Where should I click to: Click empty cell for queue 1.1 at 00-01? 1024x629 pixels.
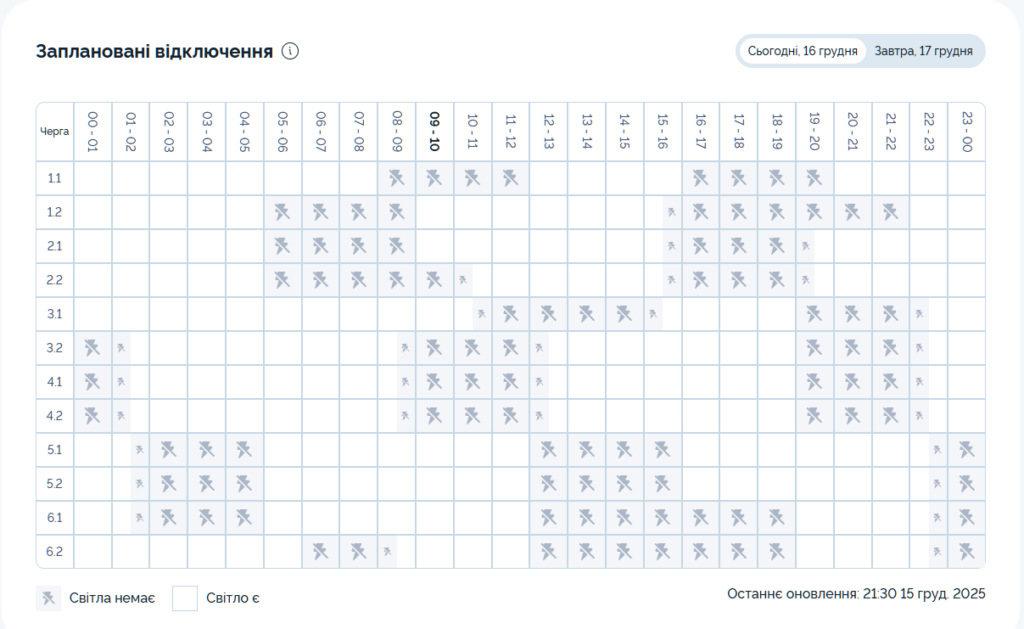tap(93, 179)
